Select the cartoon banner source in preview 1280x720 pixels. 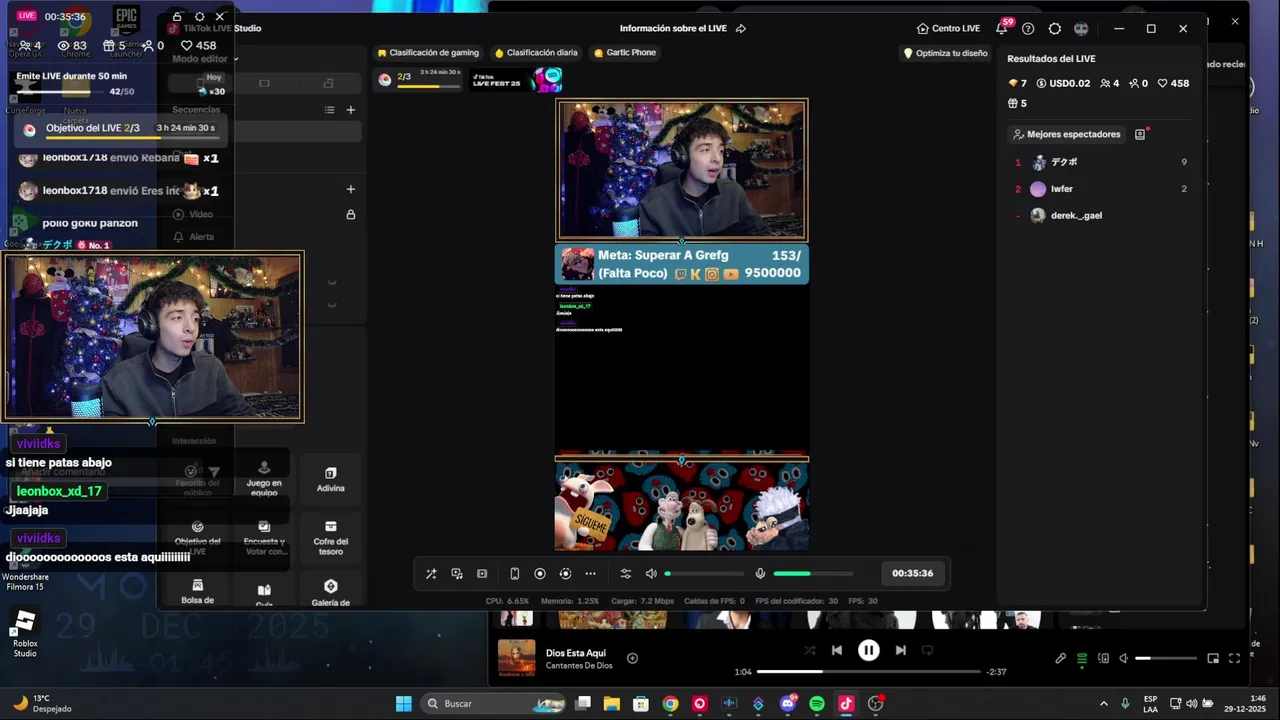[682, 505]
